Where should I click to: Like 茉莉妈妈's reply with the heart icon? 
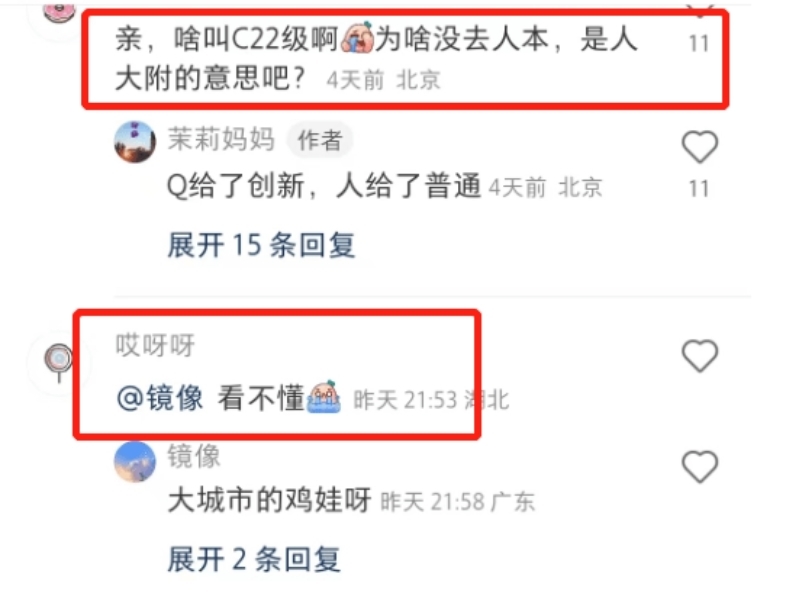(700, 147)
